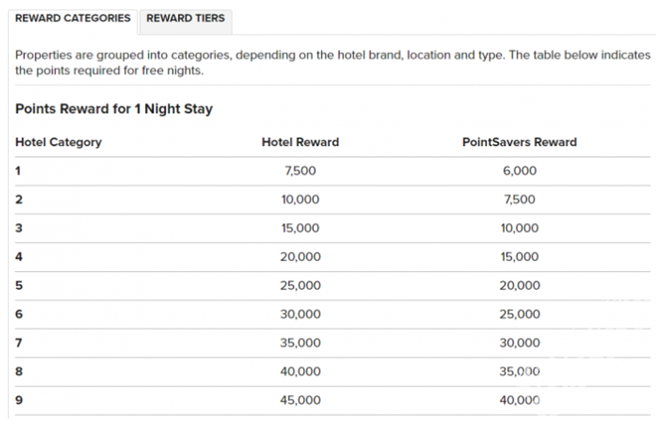Click the 35,000 Hotel Reward for category 7
The width and height of the screenshot is (666, 430).
click(x=300, y=343)
